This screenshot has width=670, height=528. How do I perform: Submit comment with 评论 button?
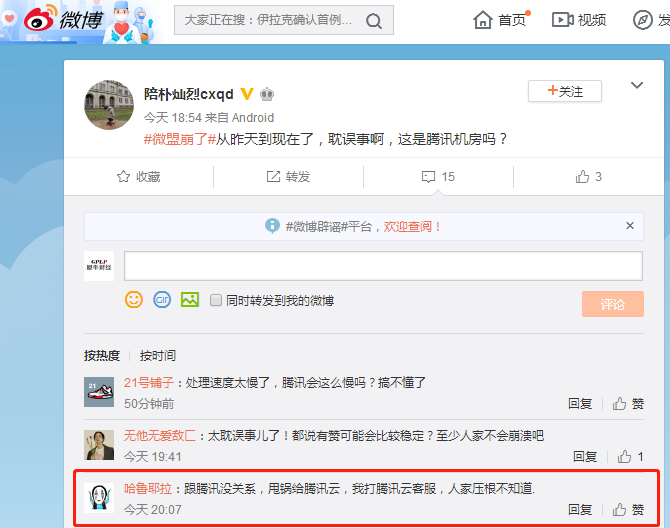[612, 304]
